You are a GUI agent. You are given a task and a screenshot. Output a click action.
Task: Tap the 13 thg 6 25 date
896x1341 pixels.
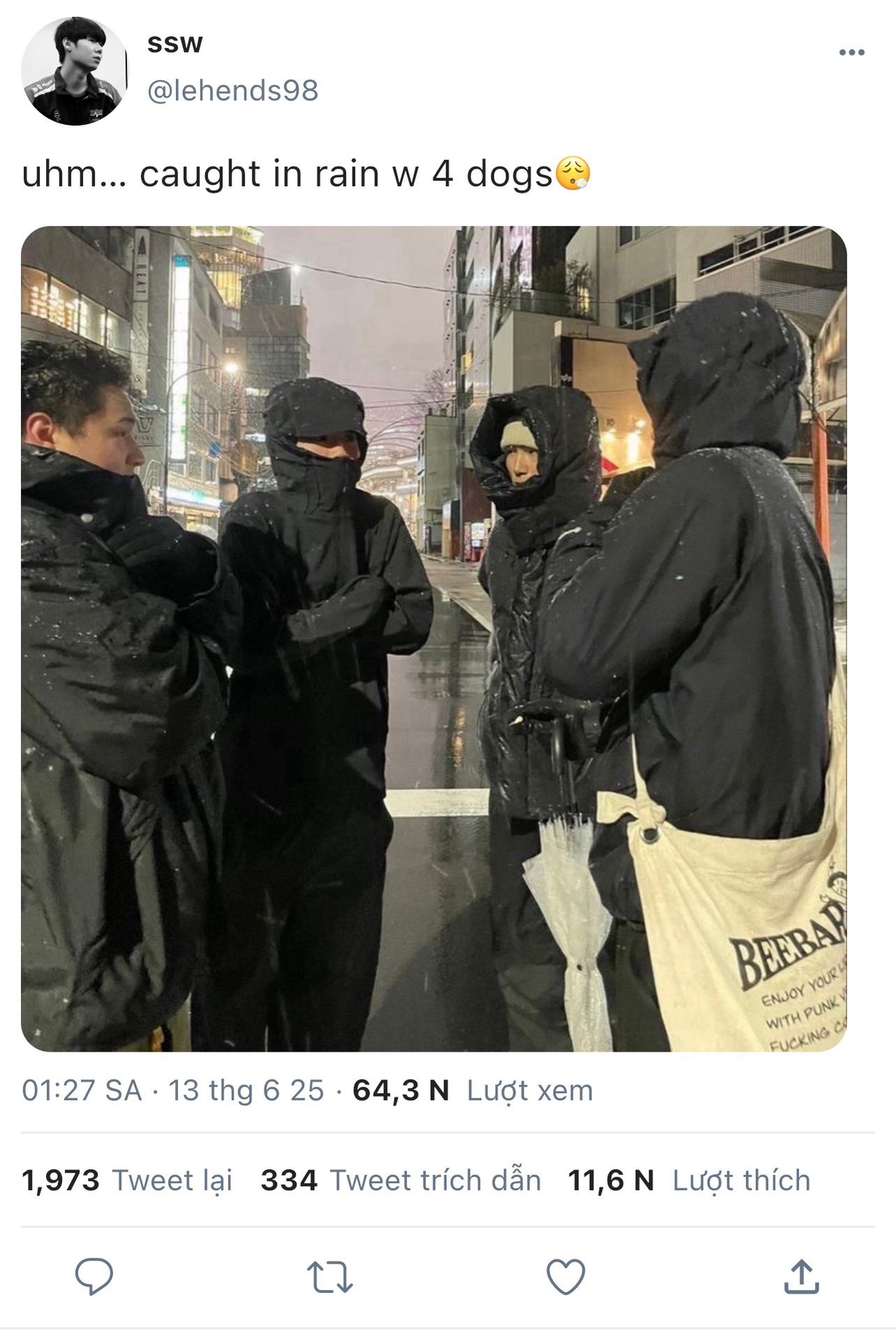pyautogui.click(x=247, y=1090)
